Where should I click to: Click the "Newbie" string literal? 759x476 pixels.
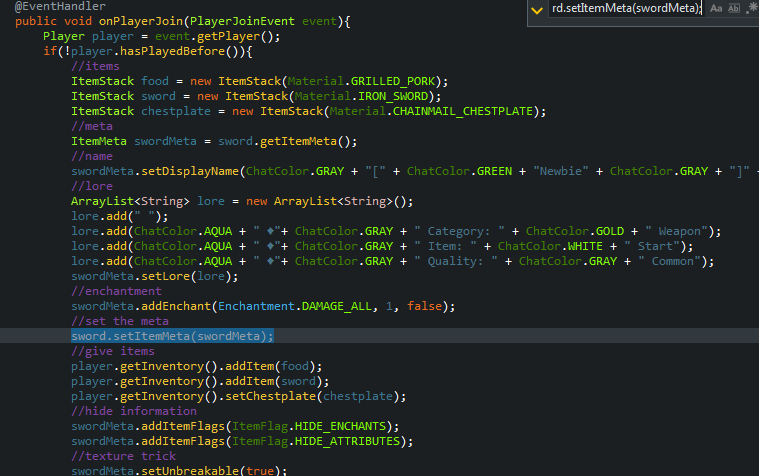pos(561,171)
